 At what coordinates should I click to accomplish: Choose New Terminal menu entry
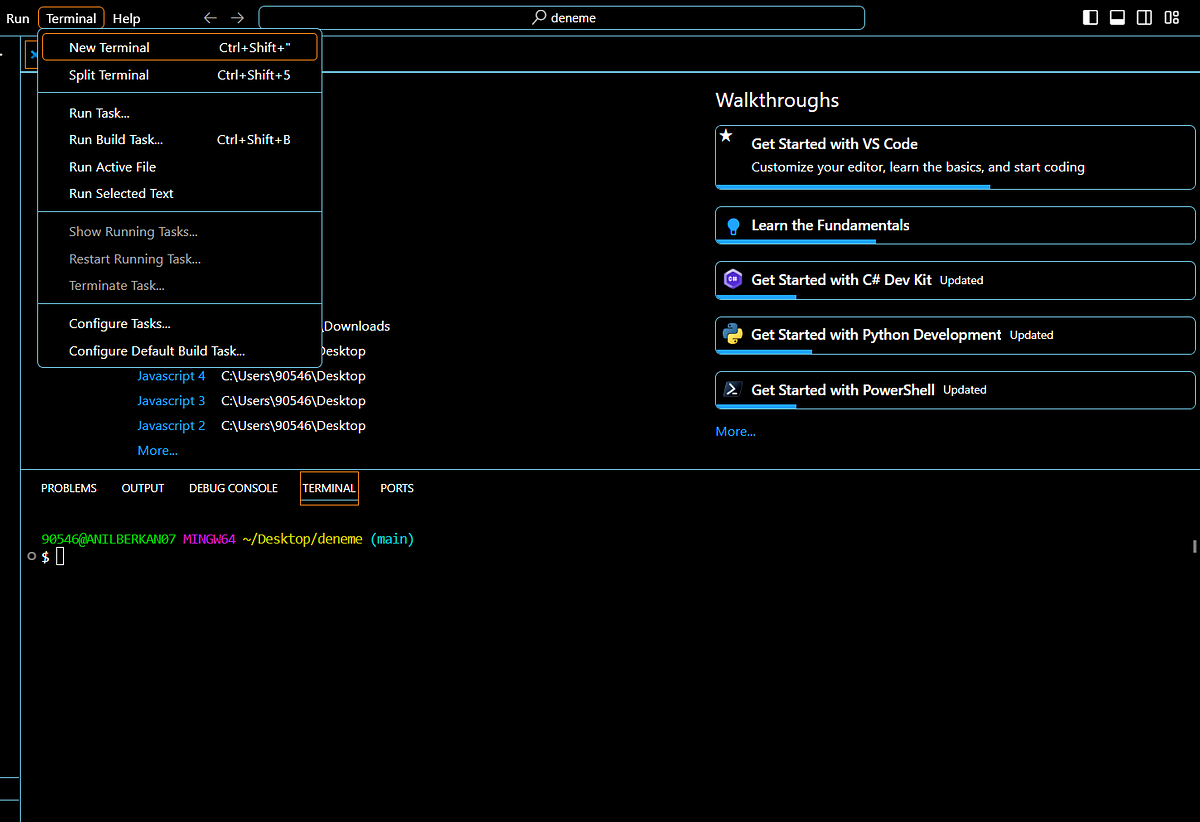(x=180, y=47)
